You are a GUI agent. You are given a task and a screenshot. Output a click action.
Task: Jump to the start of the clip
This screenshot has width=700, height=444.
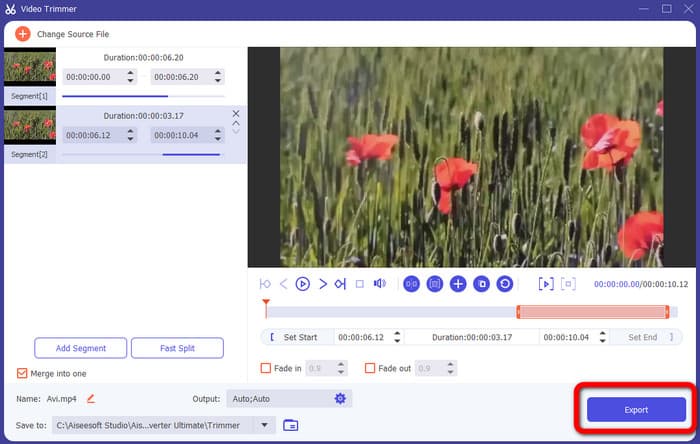(x=265, y=284)
